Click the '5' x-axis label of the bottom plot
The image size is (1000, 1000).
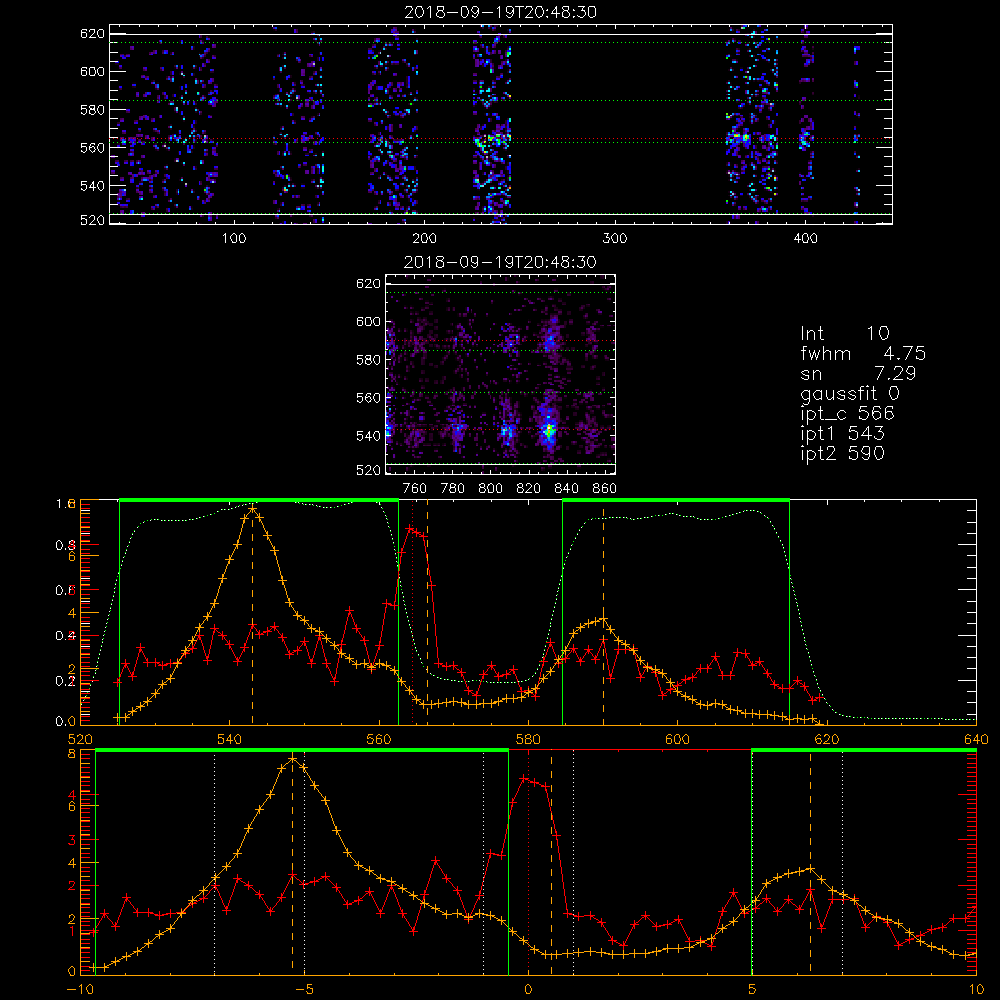tap(752, 990)
